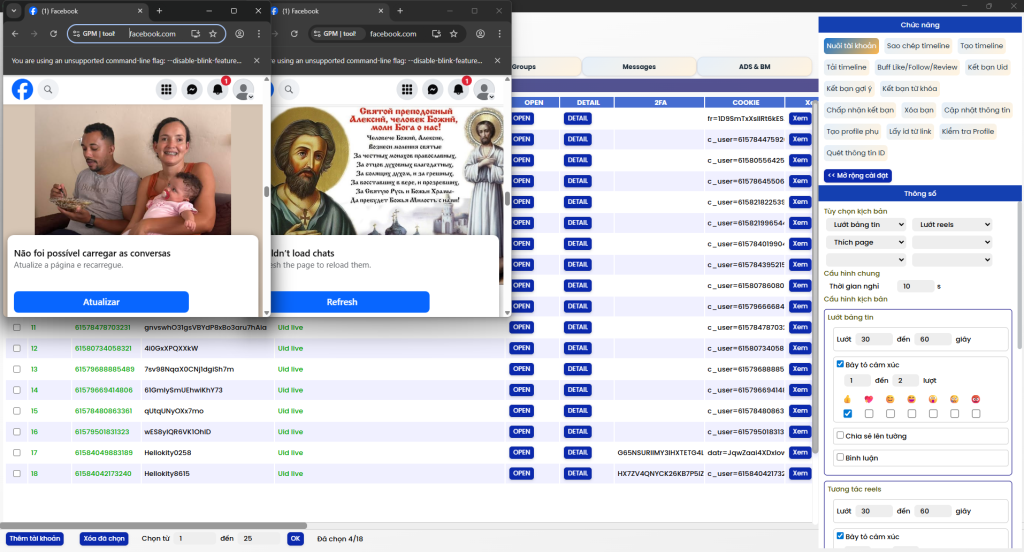Open the account profile icon in the right Facebook window
The height and width of the screenshot is (552, 1024).
pyautogui.click(x=485, y=90)
